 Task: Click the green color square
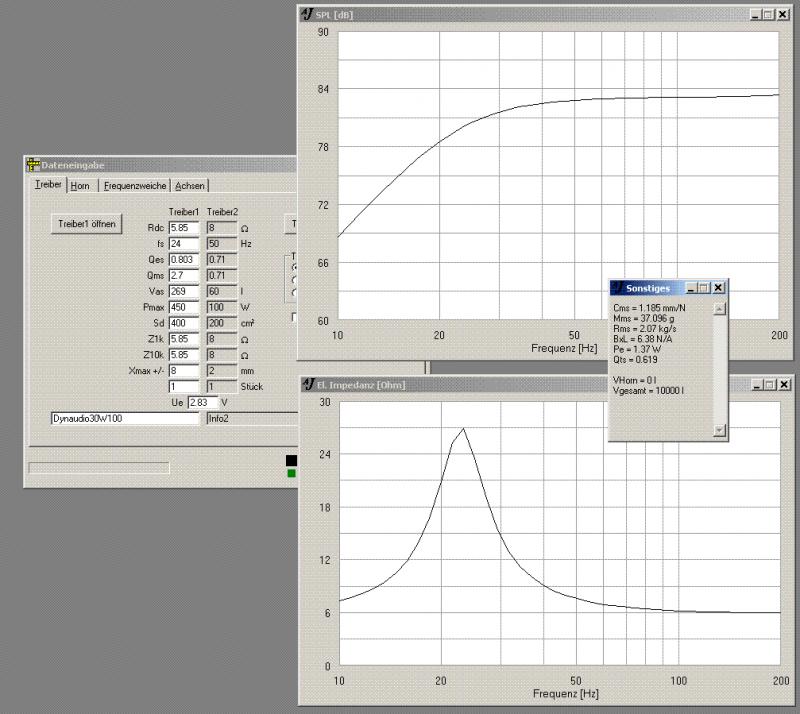point(291,473)
